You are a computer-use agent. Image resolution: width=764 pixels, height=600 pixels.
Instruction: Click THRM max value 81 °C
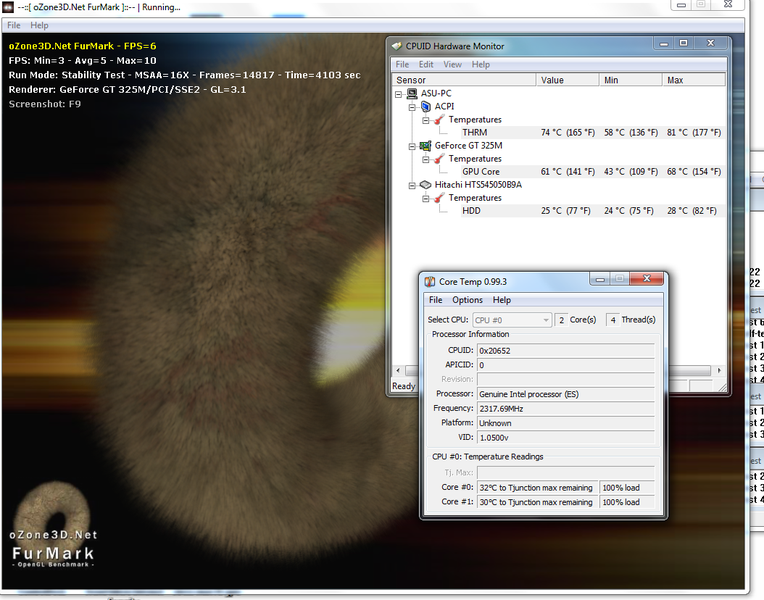pyautogui.click(x=694, y=133)
